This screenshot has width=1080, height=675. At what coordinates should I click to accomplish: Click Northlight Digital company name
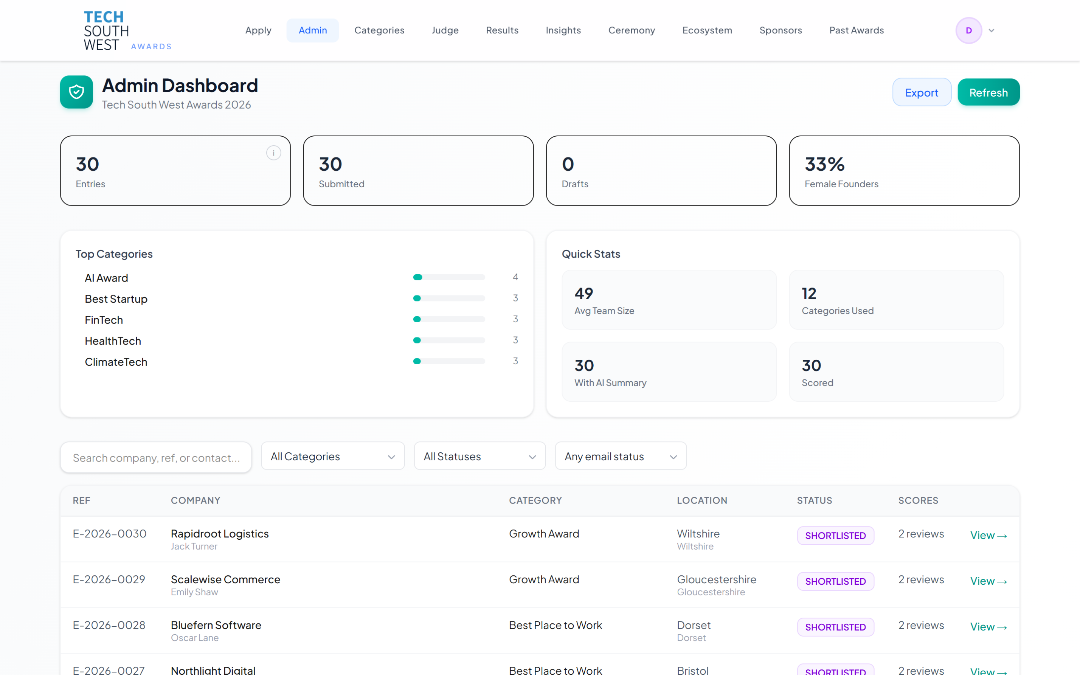213,670
